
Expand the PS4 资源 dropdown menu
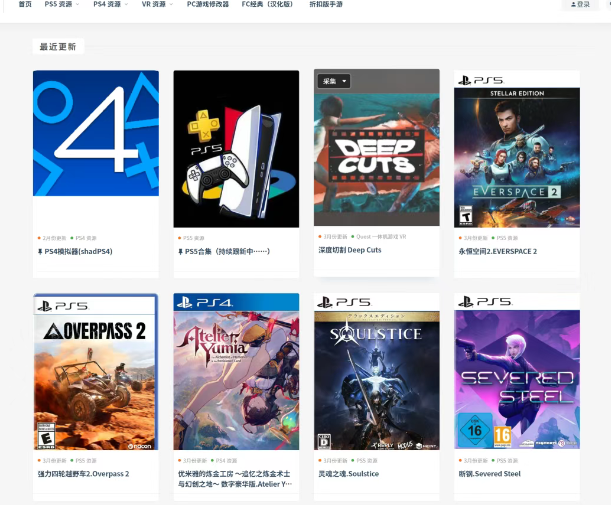pyautogui.click(x=111, y=4)
